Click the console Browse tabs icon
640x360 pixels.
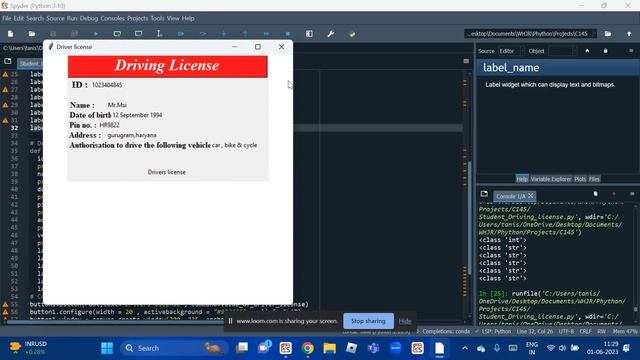pos(484,194)
